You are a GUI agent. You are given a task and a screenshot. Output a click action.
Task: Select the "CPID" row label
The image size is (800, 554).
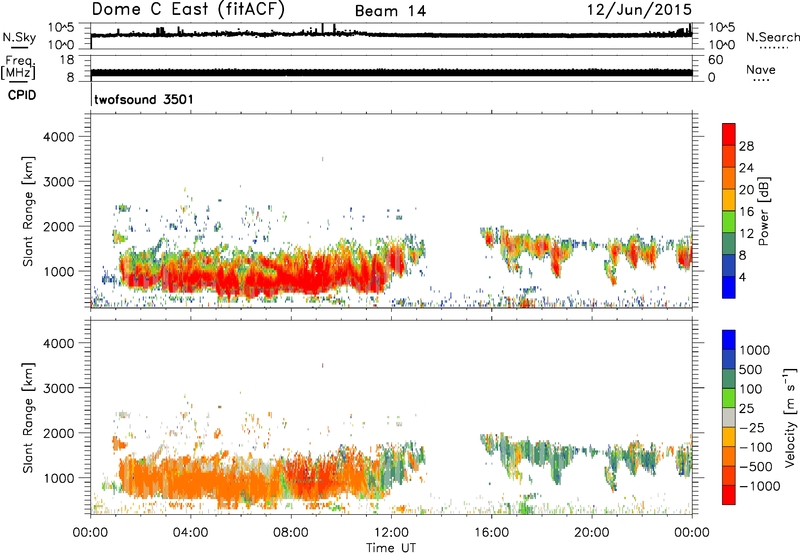pos(22,95)
